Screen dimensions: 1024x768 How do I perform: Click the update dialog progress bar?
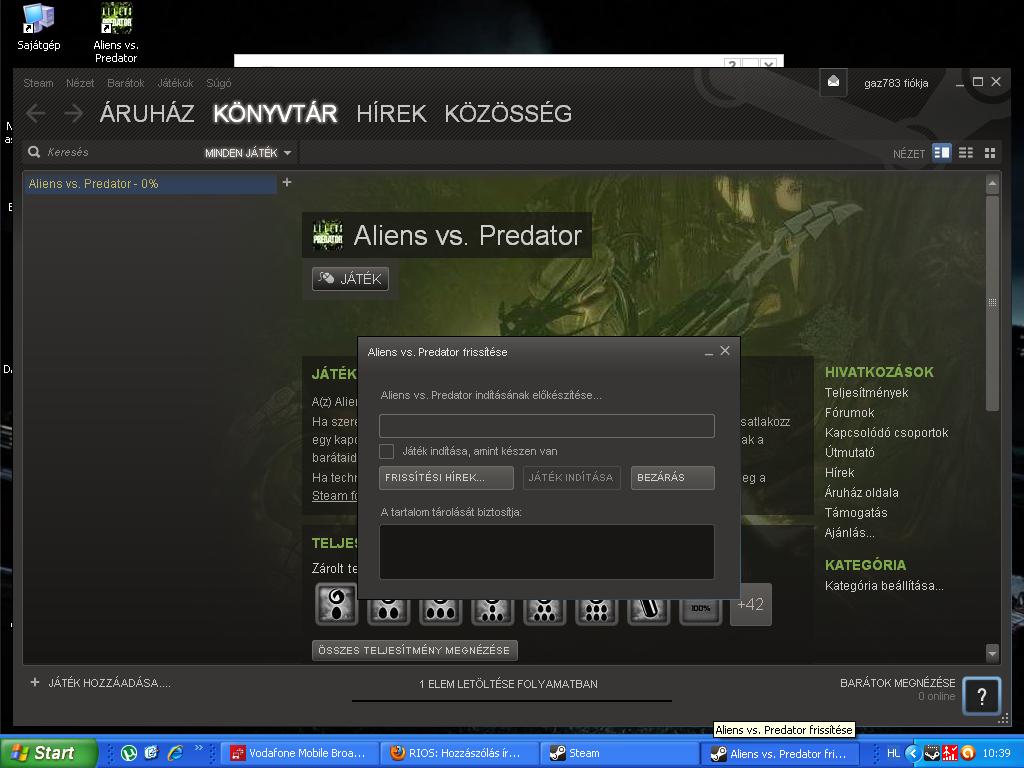(x=547, y=426)
